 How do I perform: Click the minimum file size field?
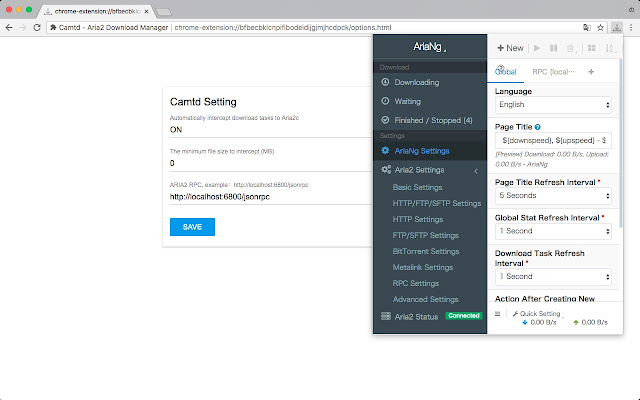pyautogui.click(x=271, y=163)
